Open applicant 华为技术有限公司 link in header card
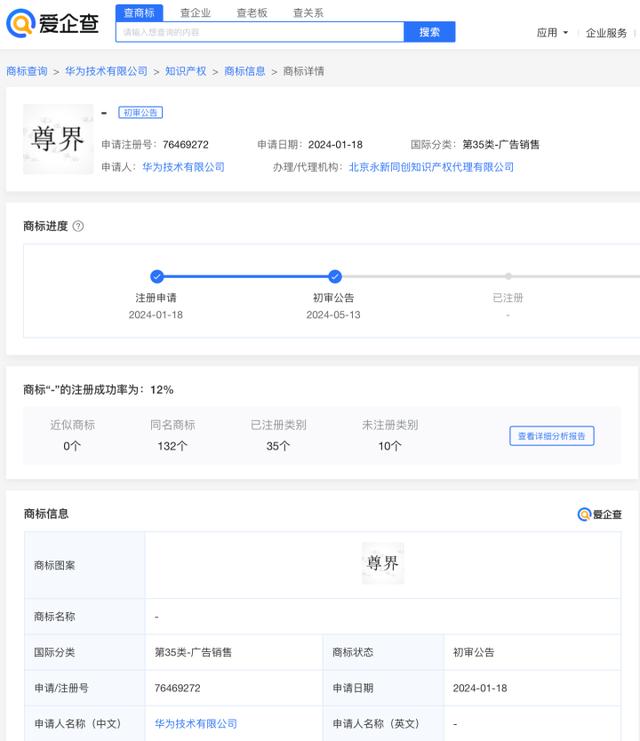640x741 pixels. click(x=183, y=167)
